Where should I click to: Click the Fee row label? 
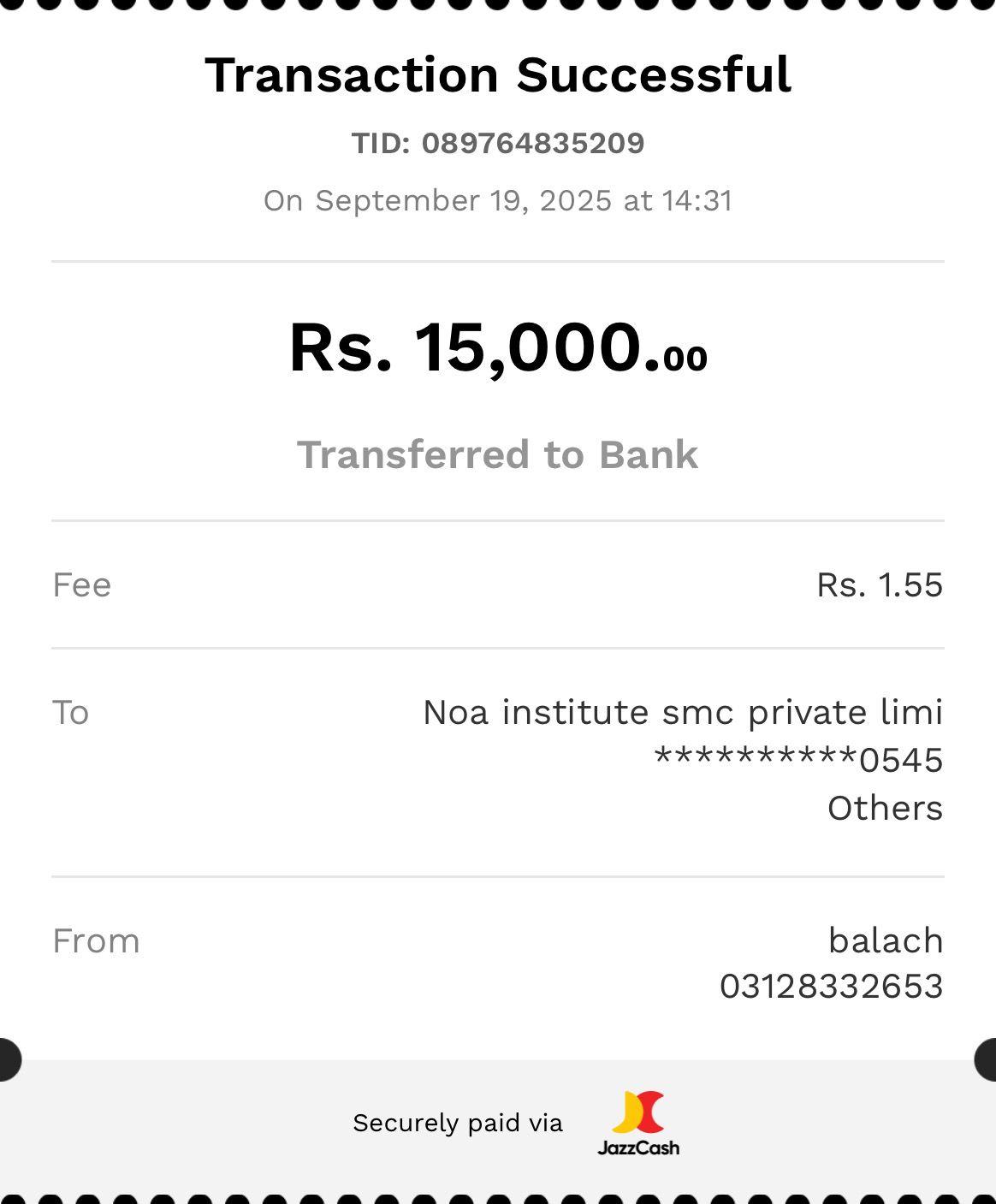pyautogui.click(x=82, y=585)
